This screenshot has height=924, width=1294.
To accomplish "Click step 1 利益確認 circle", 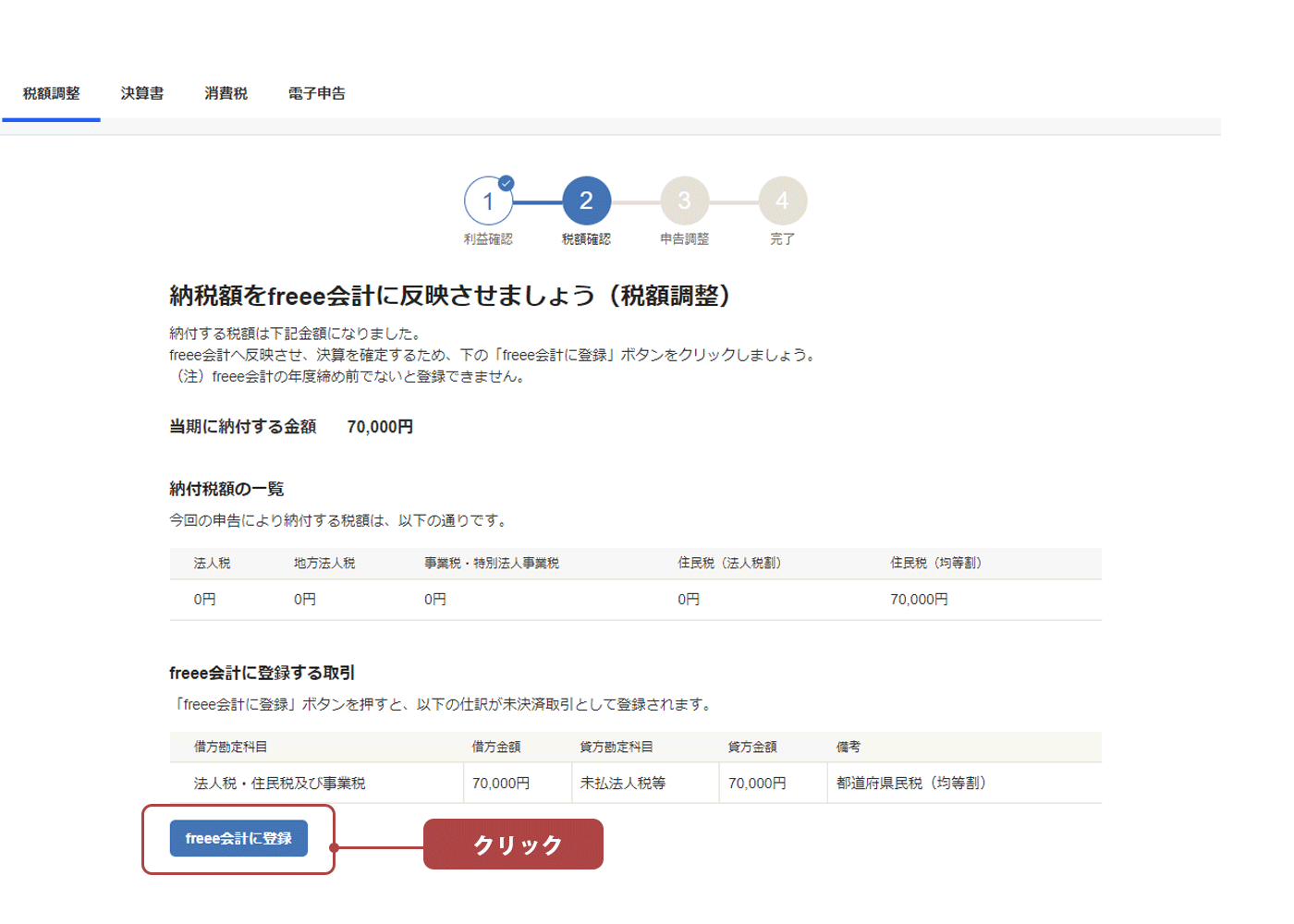I will [488, 201].
